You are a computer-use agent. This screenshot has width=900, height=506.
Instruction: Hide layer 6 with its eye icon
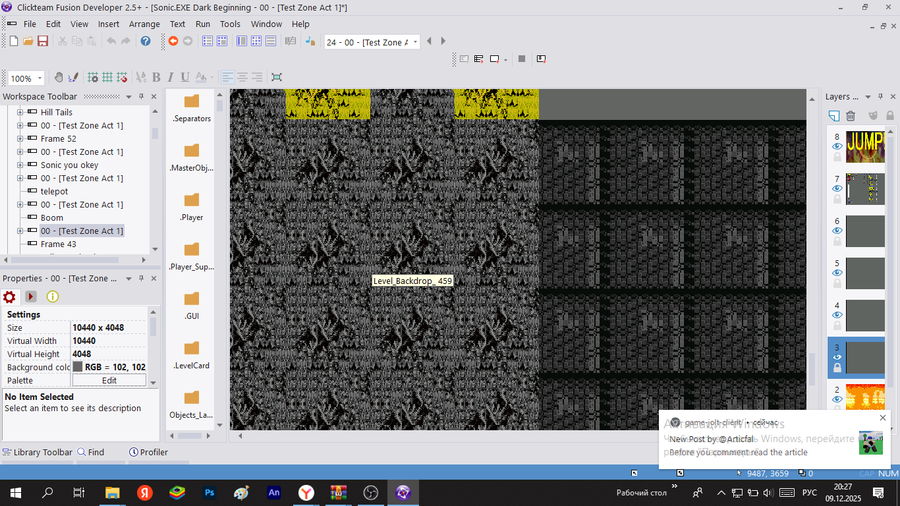(837, 231)
